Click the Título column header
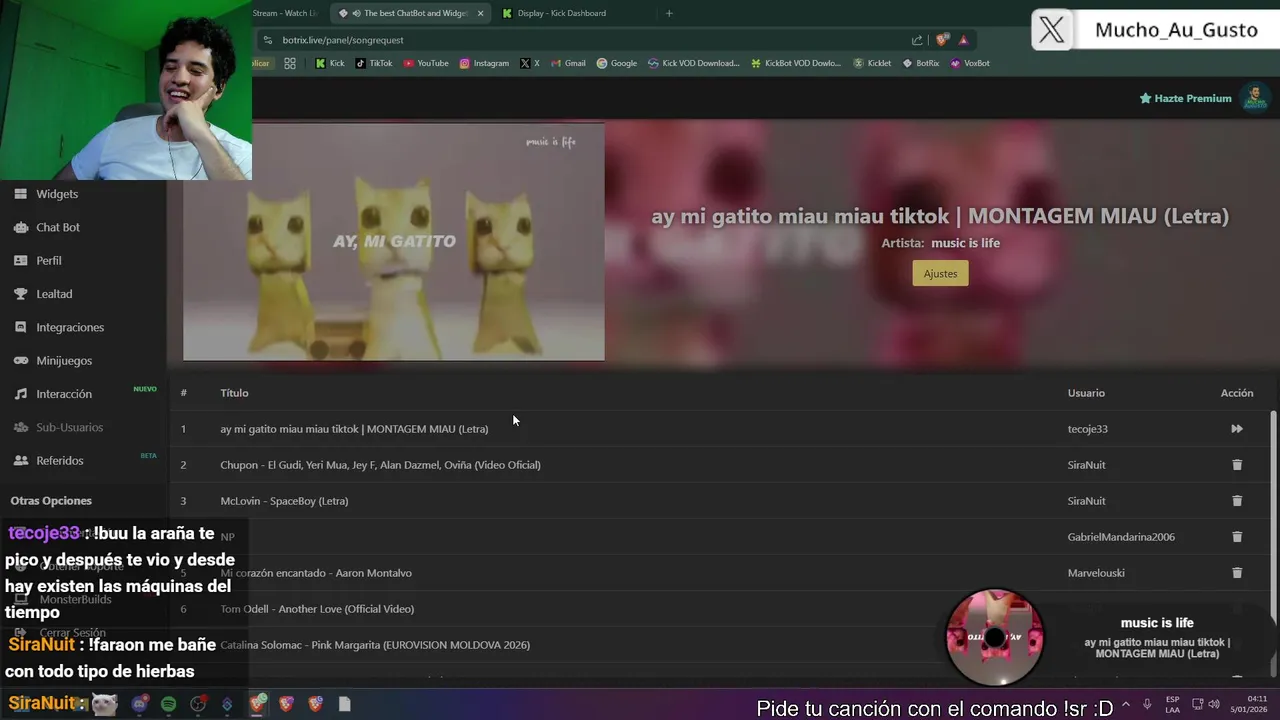Viewport: 1280px width, 720px height. pos(234,393)
